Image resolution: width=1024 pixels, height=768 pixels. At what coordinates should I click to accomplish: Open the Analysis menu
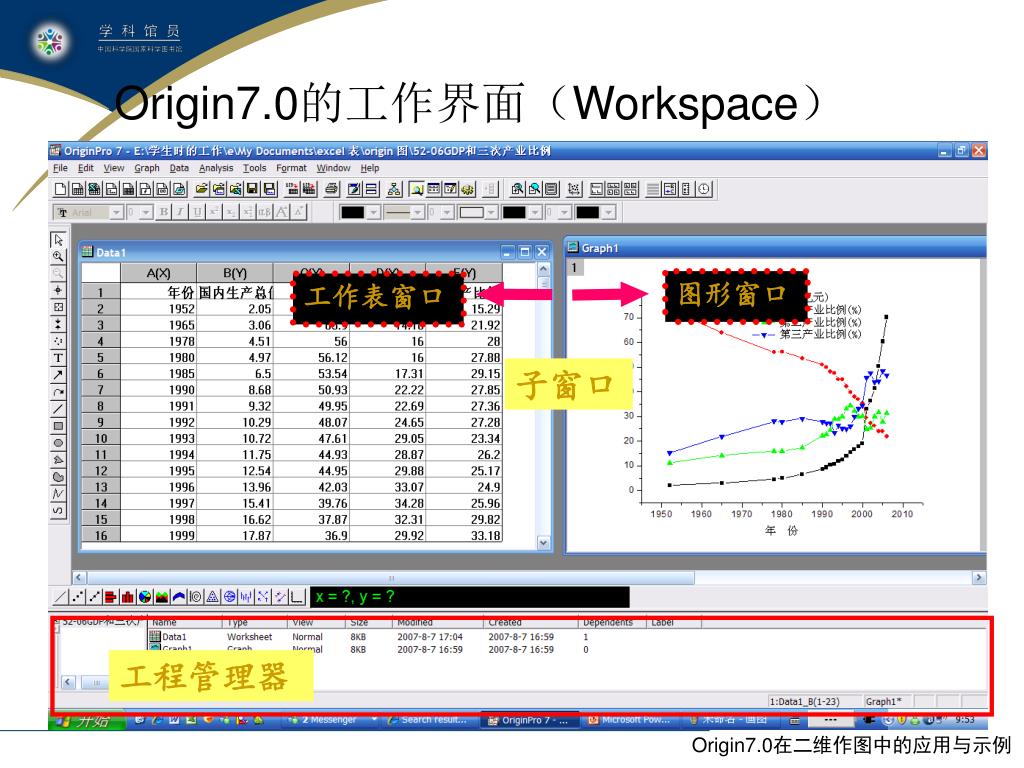[216, 168]
